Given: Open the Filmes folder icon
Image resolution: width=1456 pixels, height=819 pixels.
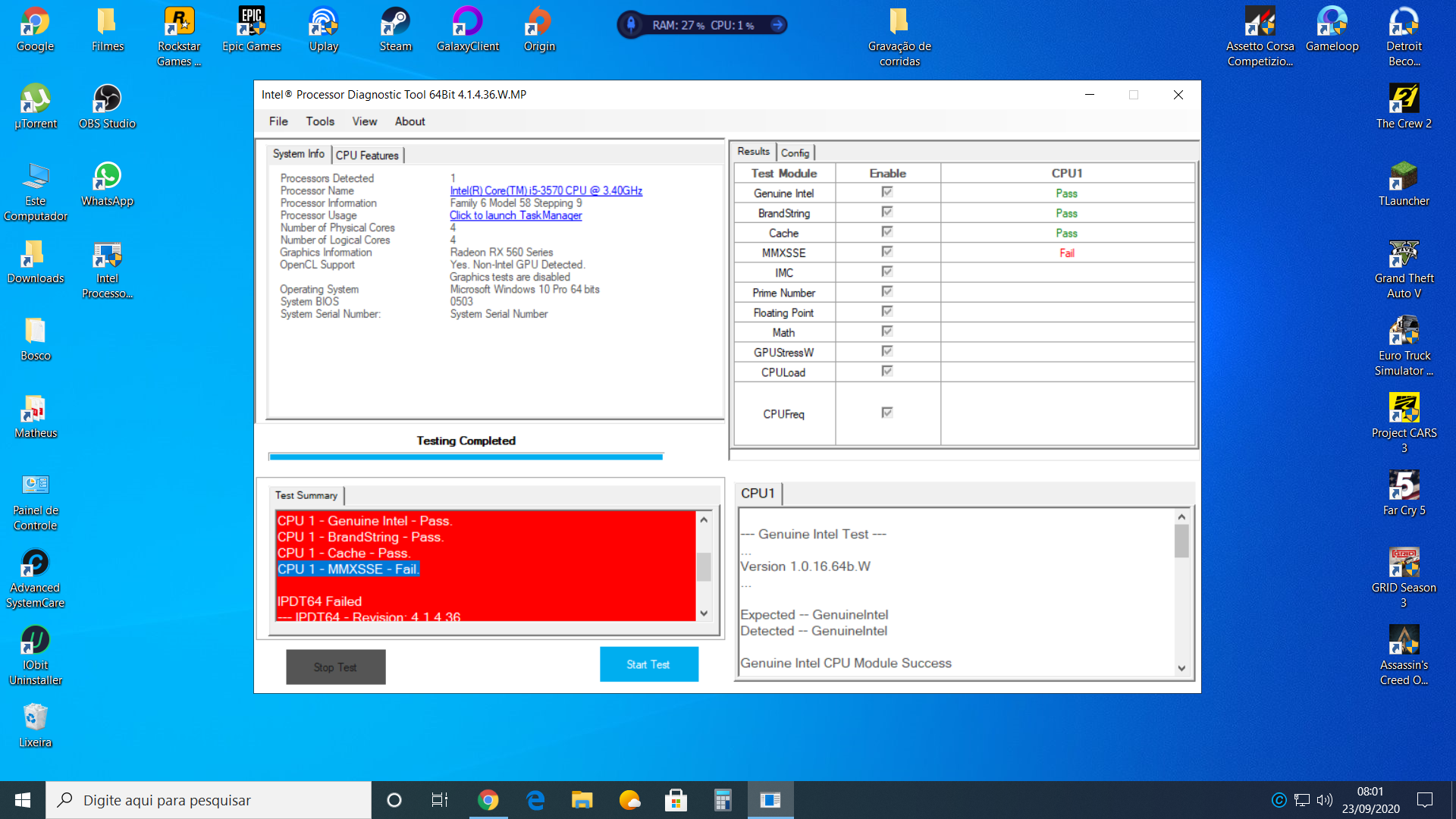Looking at the screenshot, I should 107,30.
